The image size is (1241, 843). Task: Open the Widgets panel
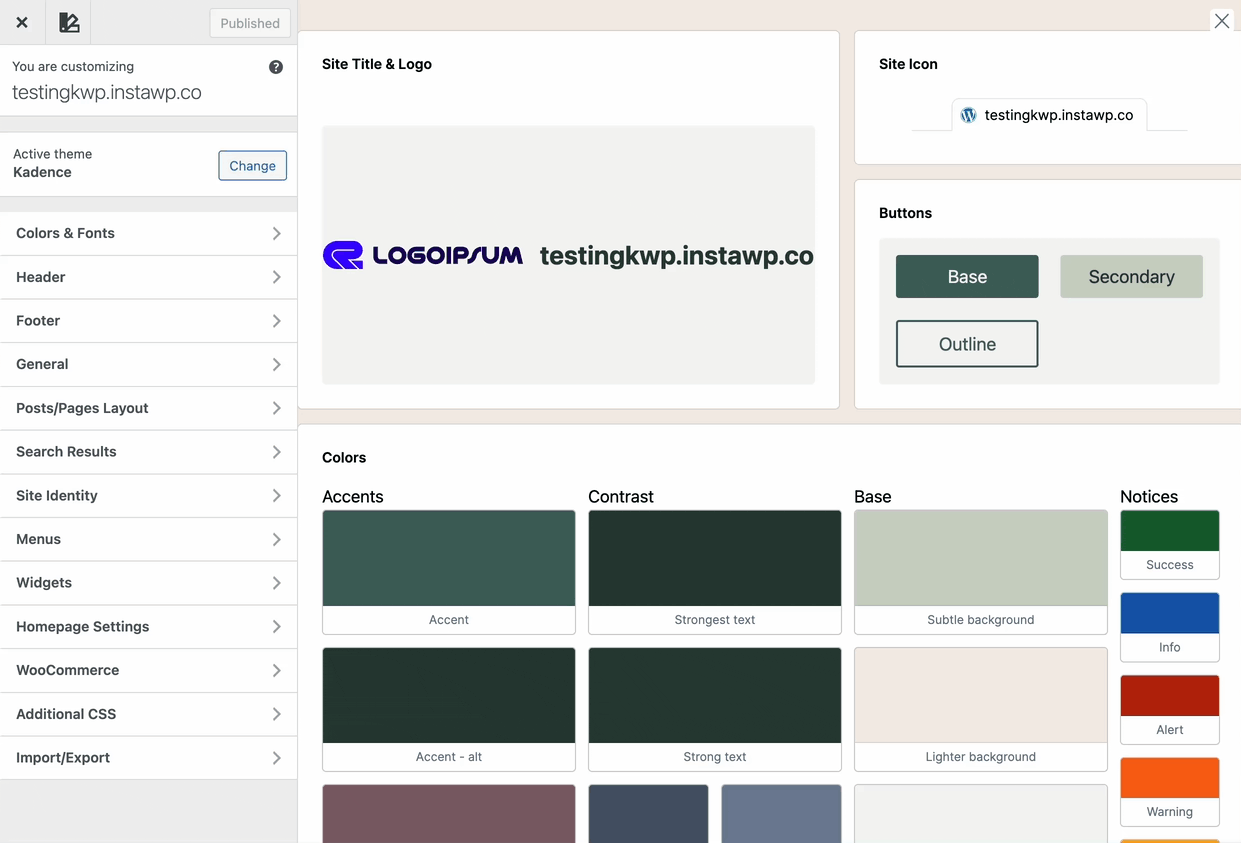point(148,582)
